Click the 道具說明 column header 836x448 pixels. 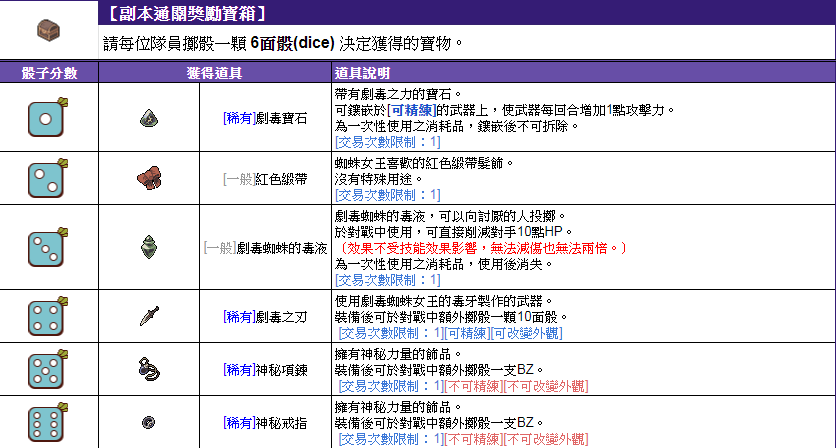point(363,73)
